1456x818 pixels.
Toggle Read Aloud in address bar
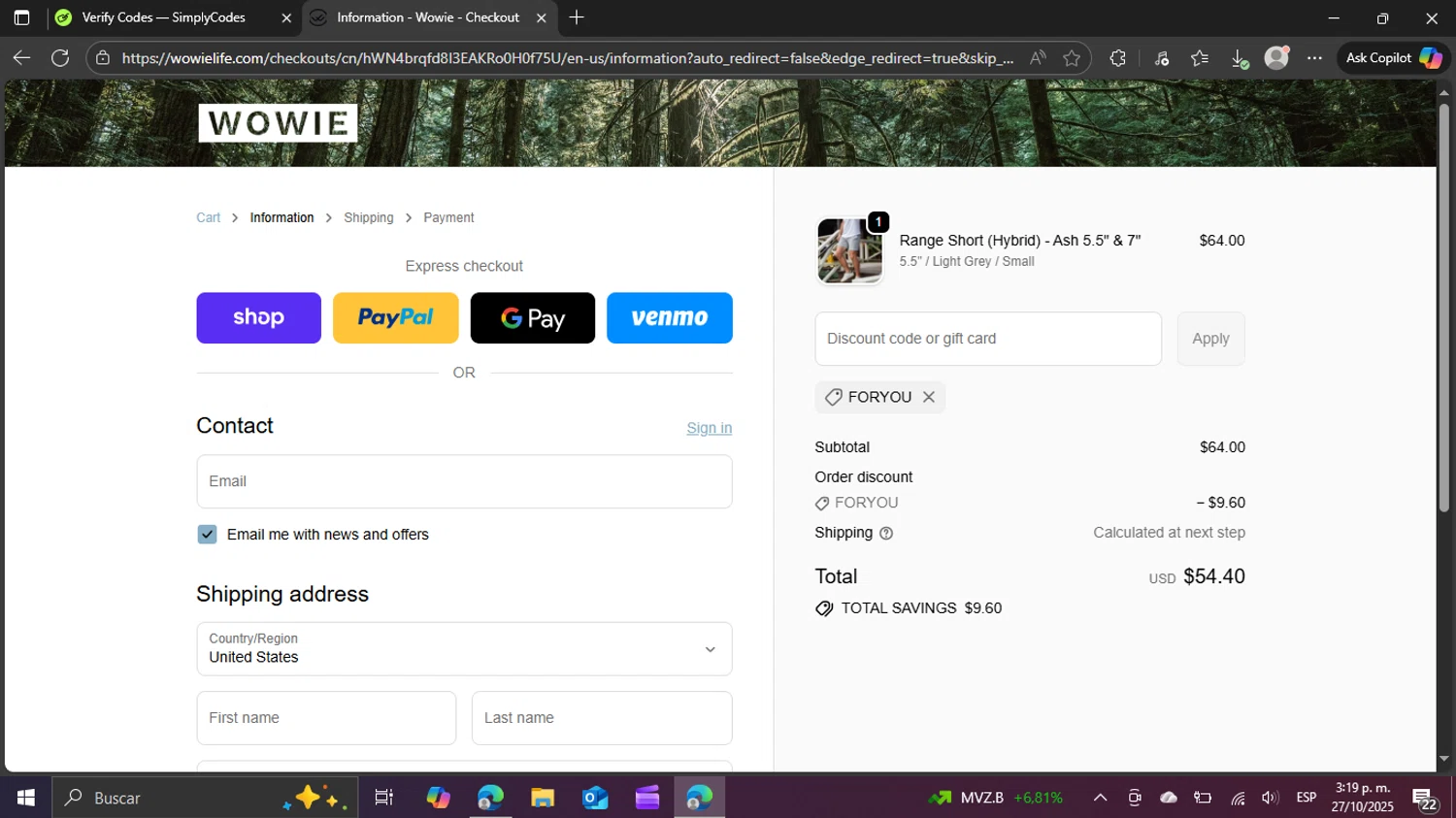[1038, 58]
